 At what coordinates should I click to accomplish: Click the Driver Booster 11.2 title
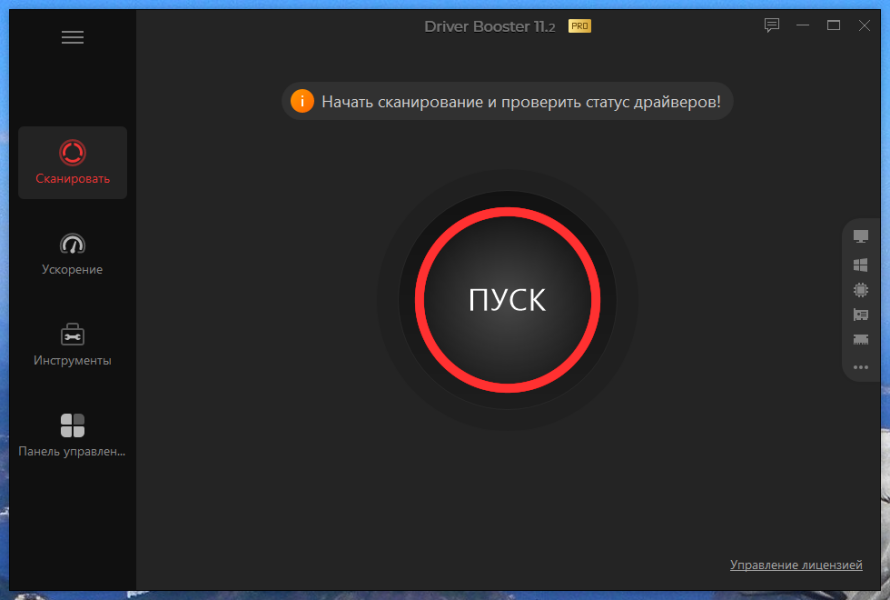[x=490, y=27]
